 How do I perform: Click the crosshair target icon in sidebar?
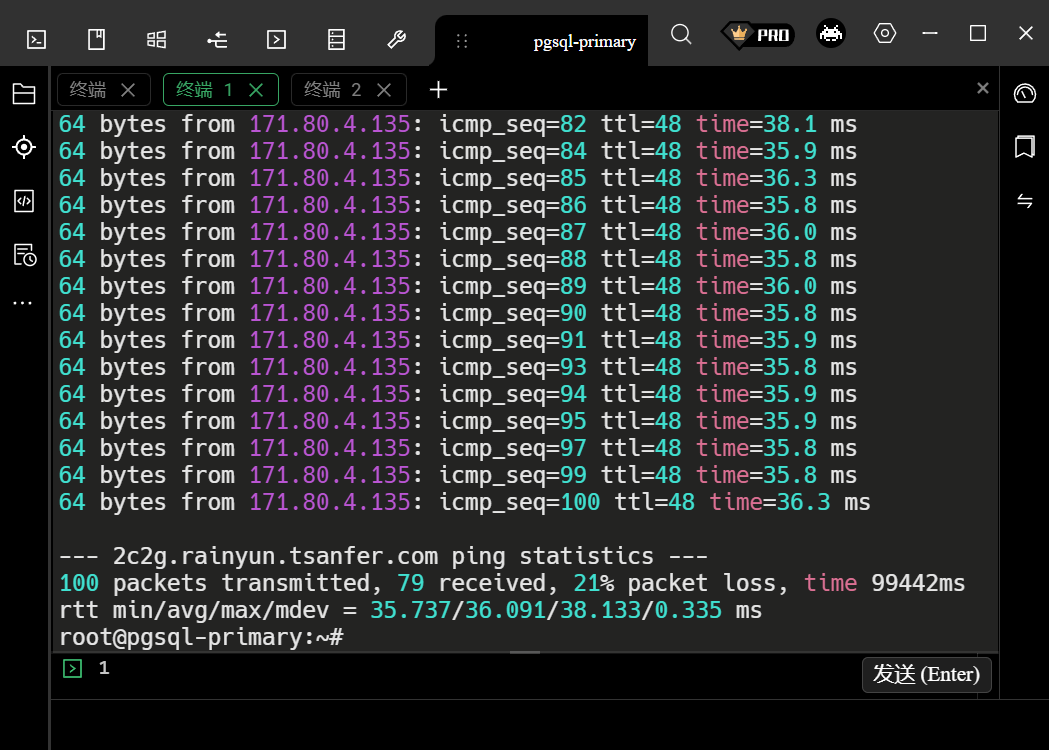[x=24, y=148]
